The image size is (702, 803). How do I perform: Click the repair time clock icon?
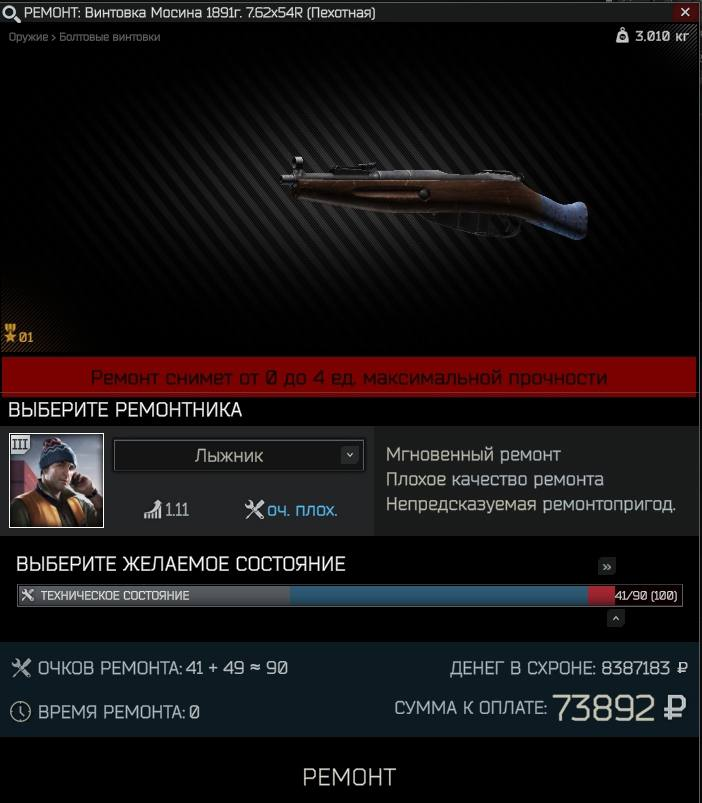(x=20, y=711)
